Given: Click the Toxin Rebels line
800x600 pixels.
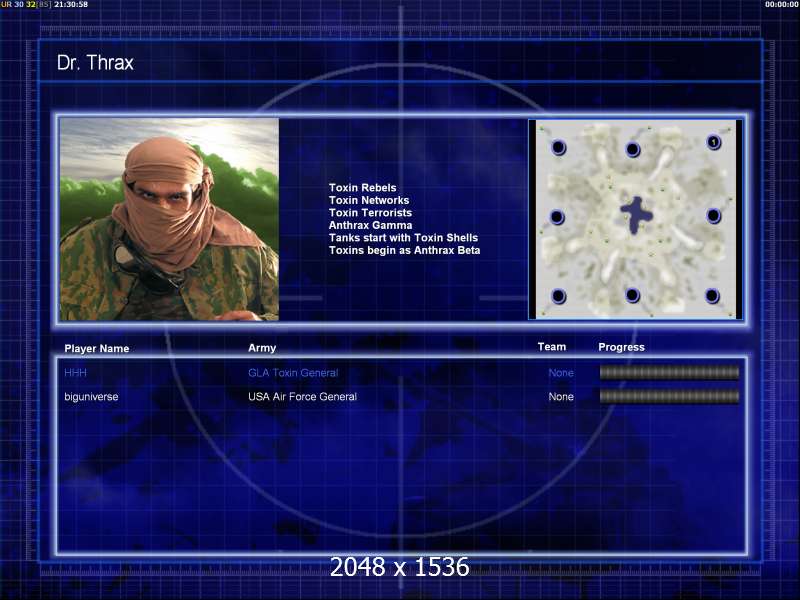Looking at the screenshot, I should pos(362,188).
